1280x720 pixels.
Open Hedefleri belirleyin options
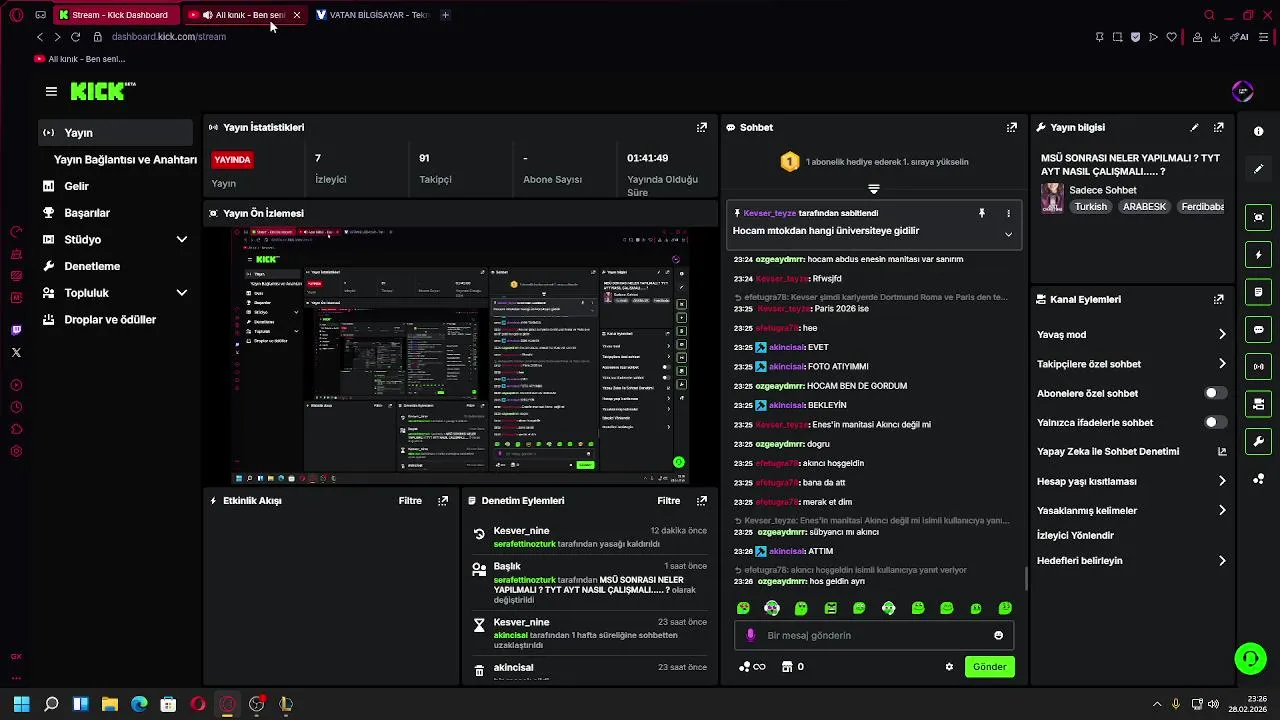[1222, 561]
